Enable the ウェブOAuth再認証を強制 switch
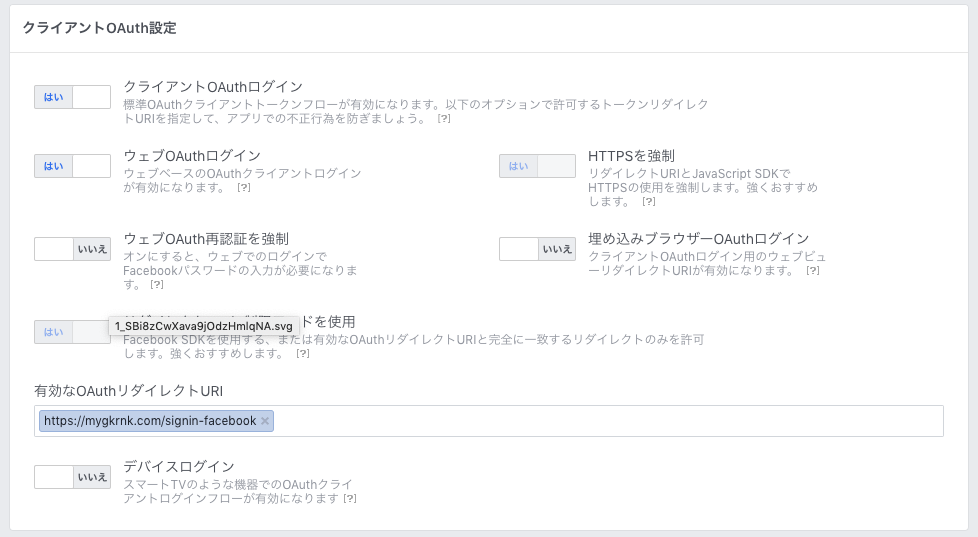978x537 pixels. (x=72, y=249)
